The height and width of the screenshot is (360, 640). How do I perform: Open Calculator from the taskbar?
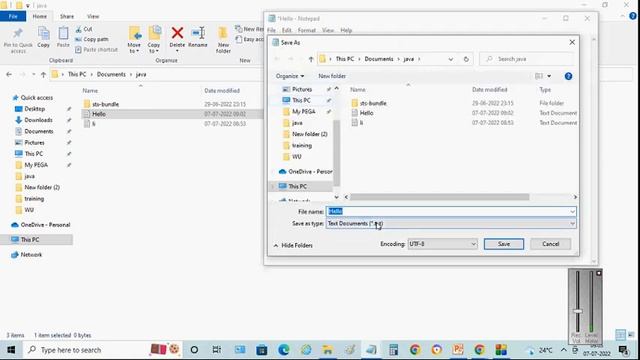393,350
